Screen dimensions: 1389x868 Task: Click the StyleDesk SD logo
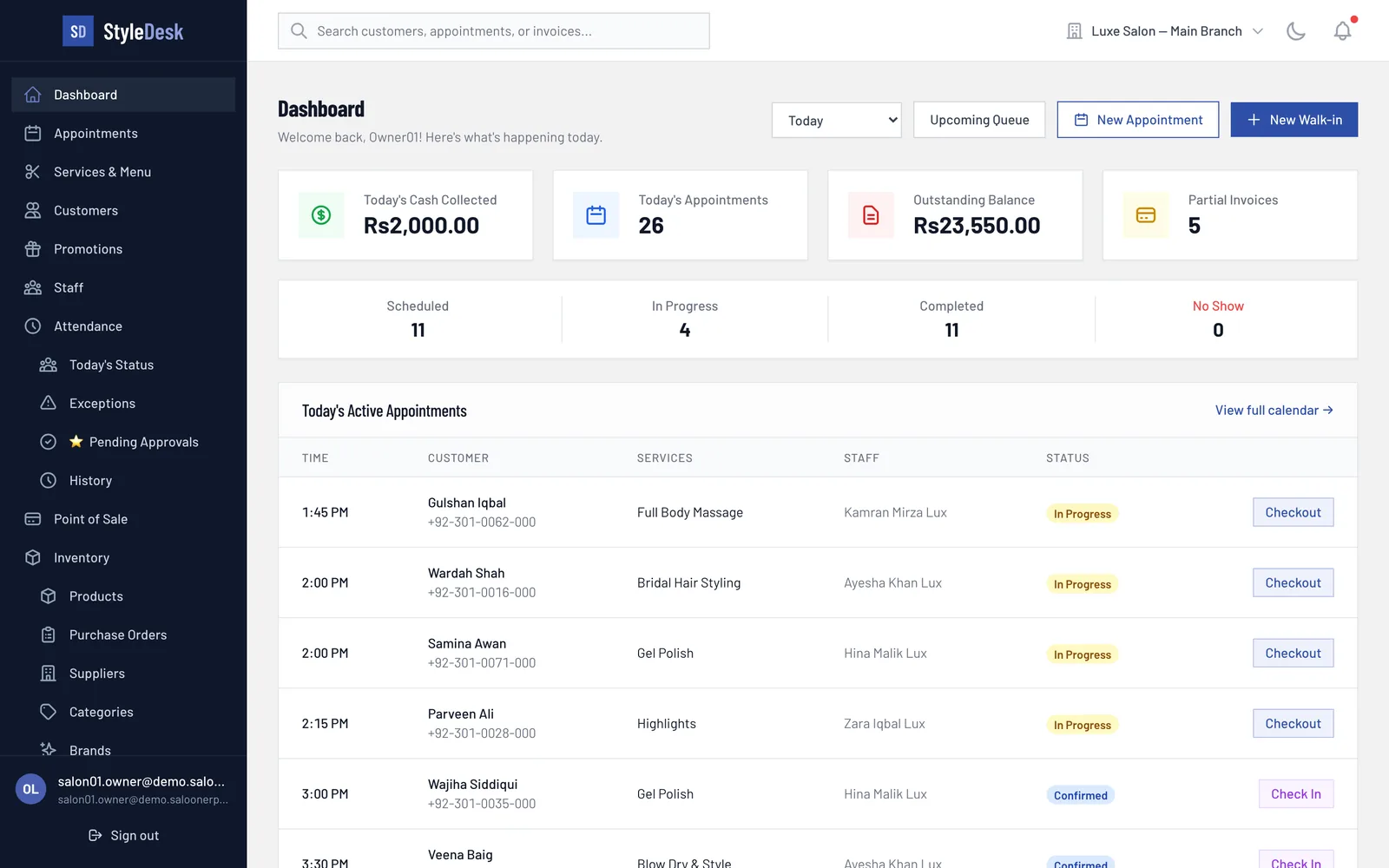pyautogui.click(x=78, y=32)
